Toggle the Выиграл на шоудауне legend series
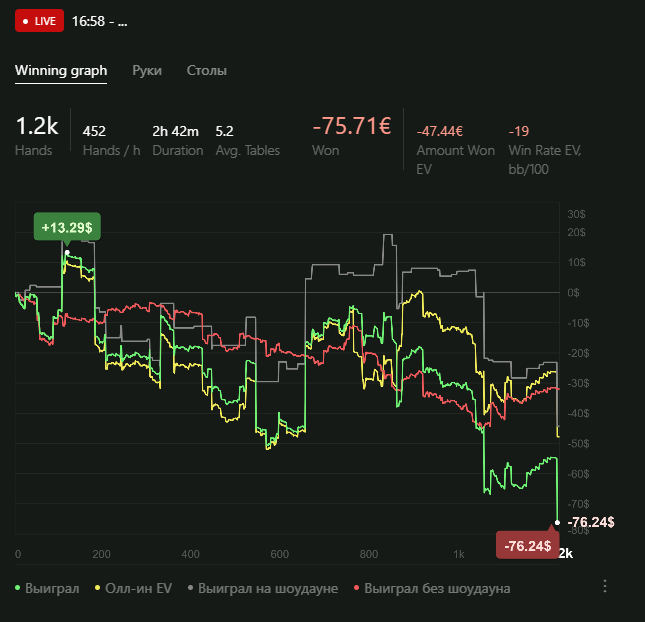This screenshot has width=645, height=622. [x=263, y=588]
